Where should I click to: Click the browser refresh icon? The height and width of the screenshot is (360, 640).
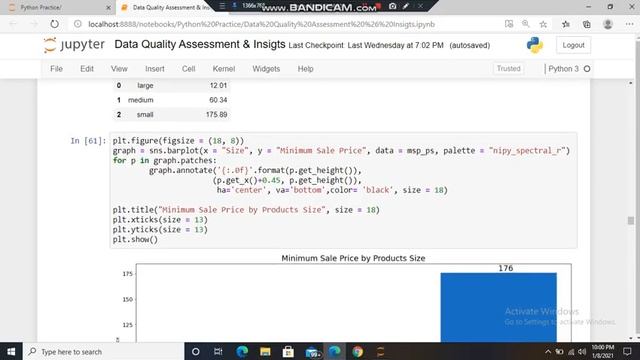coord(54,24)
